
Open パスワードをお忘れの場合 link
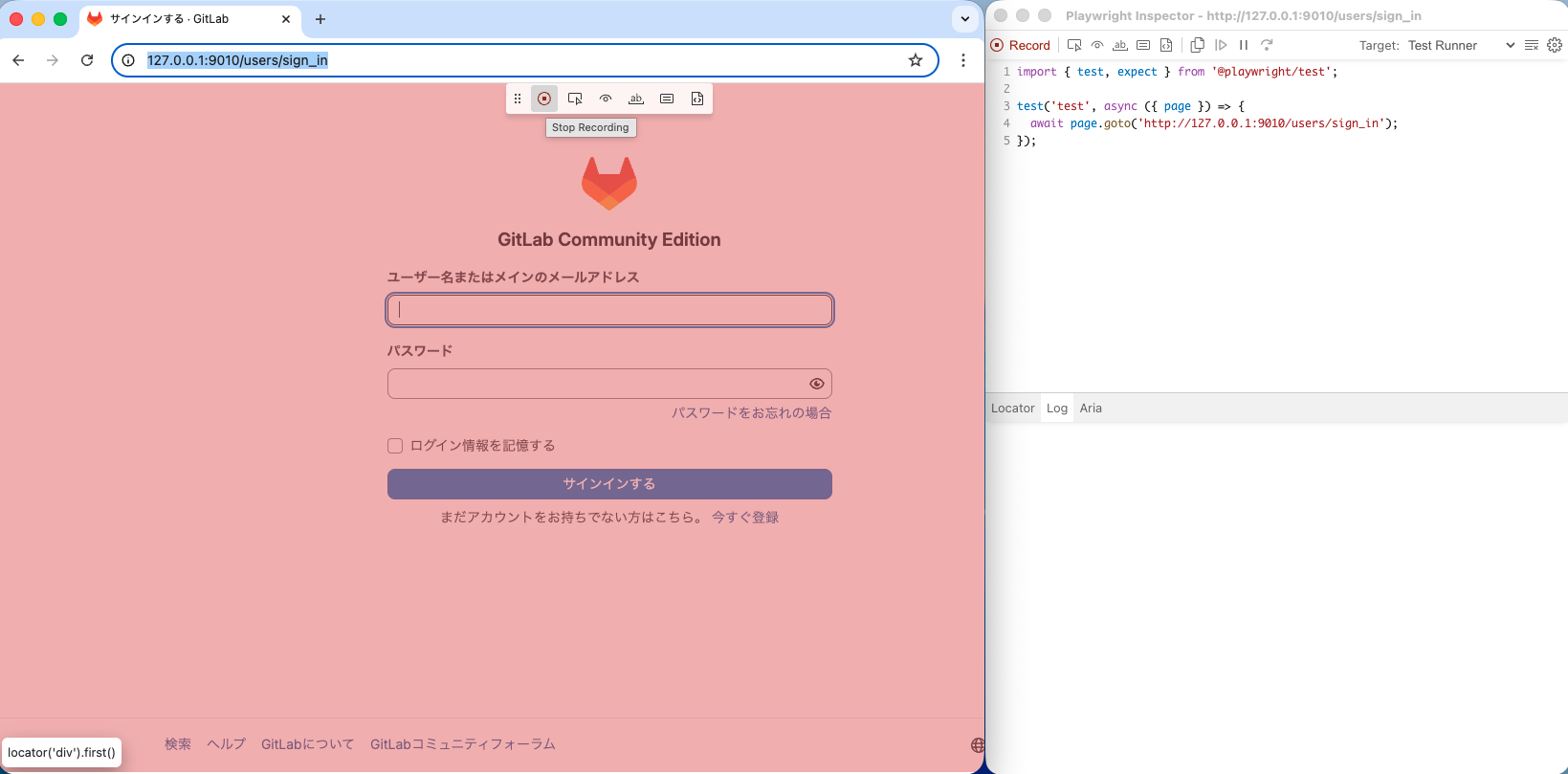751,413
